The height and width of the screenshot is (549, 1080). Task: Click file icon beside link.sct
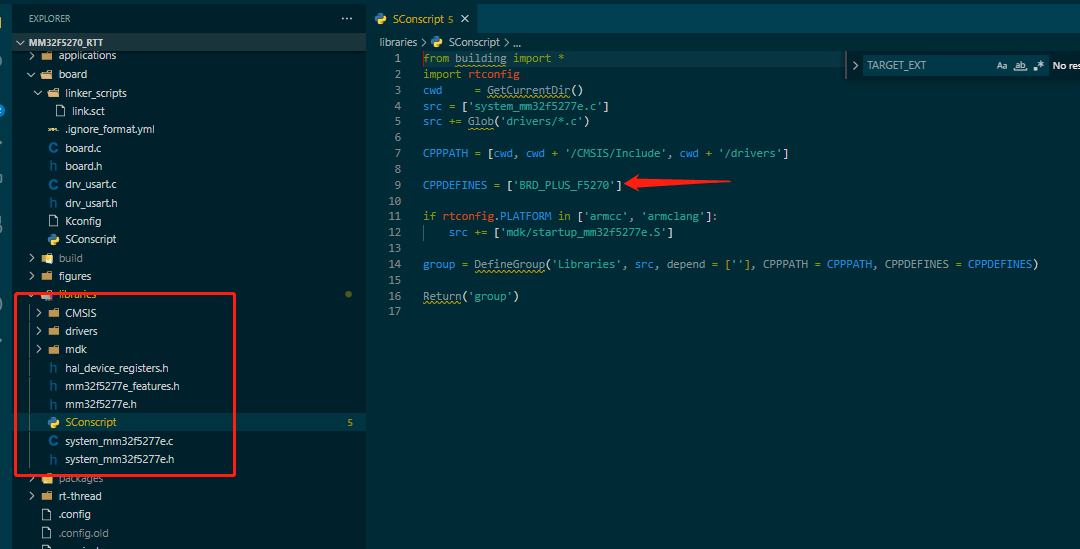tap(61, 111)
